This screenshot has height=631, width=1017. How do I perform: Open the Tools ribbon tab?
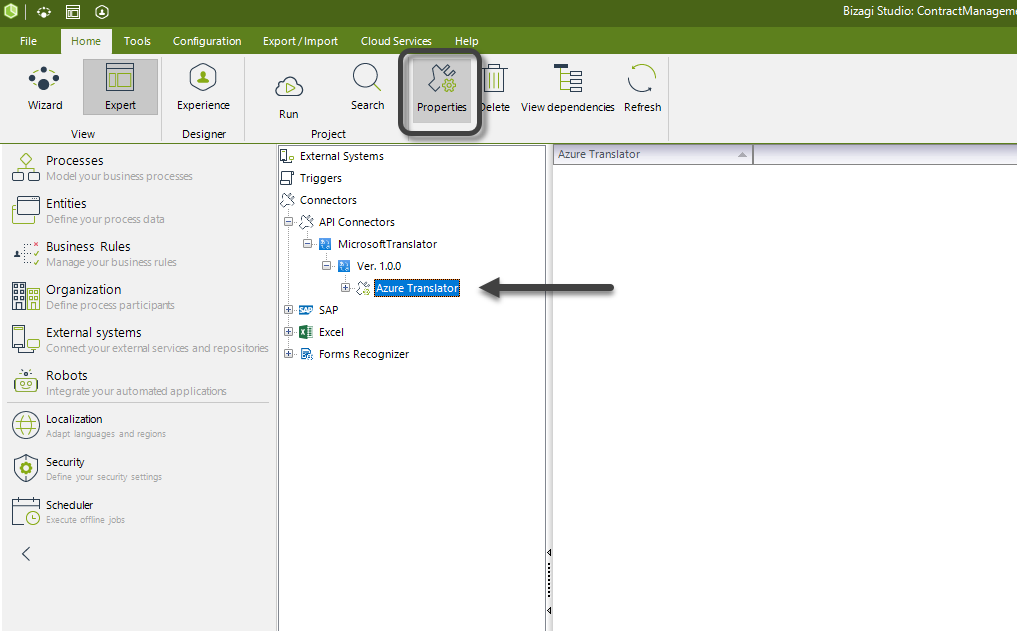click(137, 41)
